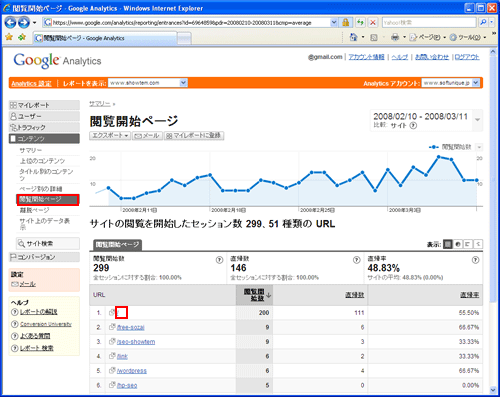Click the Print icon in IE toolbar
The image size is (500, 397).
pos(395,37)
